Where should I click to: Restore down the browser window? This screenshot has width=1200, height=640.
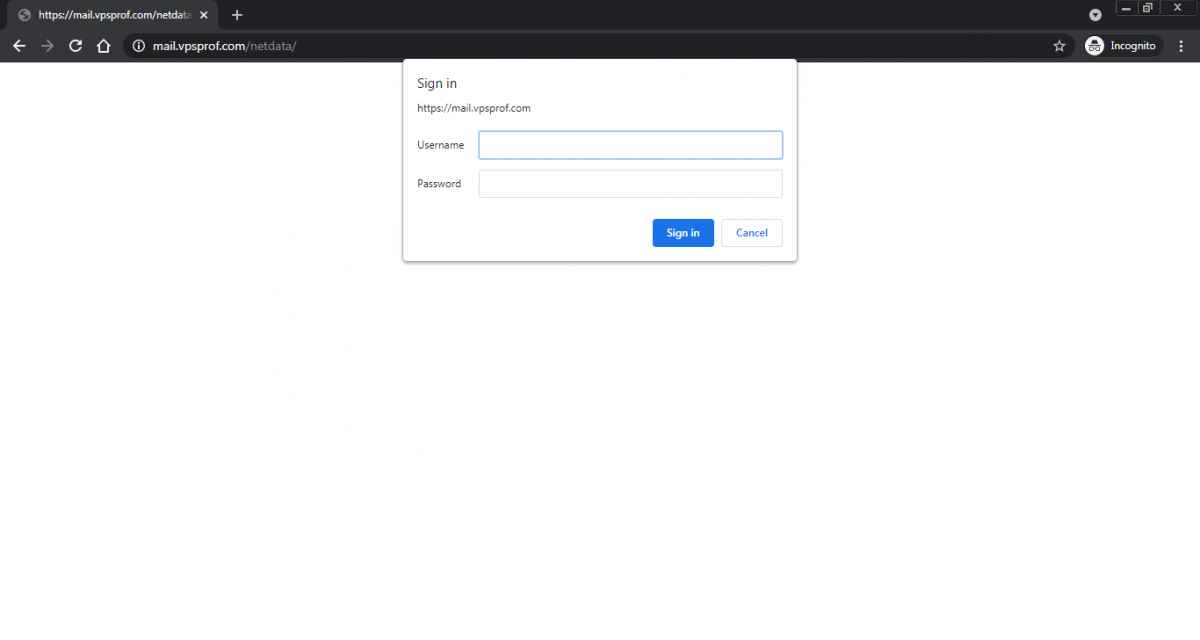1148,8
